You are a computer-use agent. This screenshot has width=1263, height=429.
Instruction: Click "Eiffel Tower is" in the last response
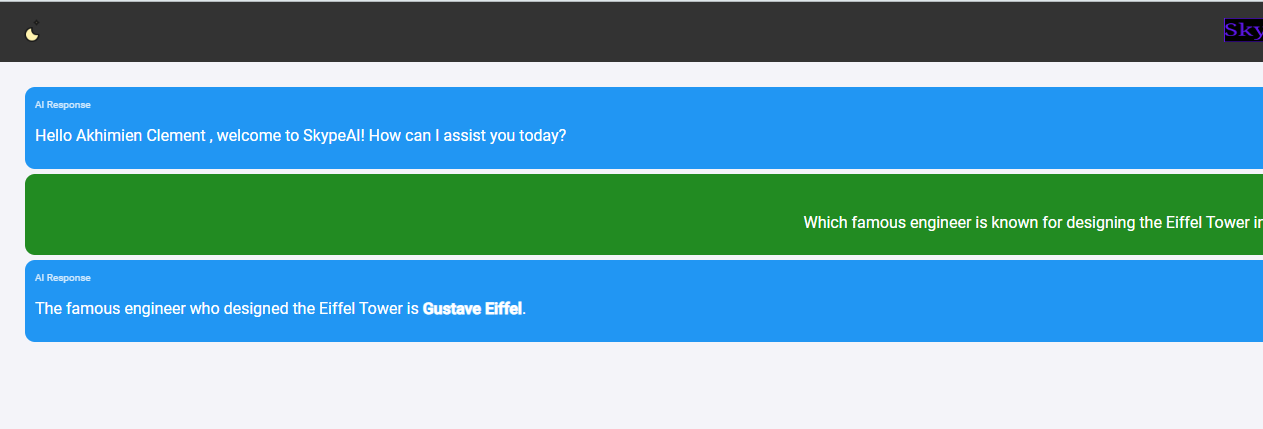[x=368, y=308]
